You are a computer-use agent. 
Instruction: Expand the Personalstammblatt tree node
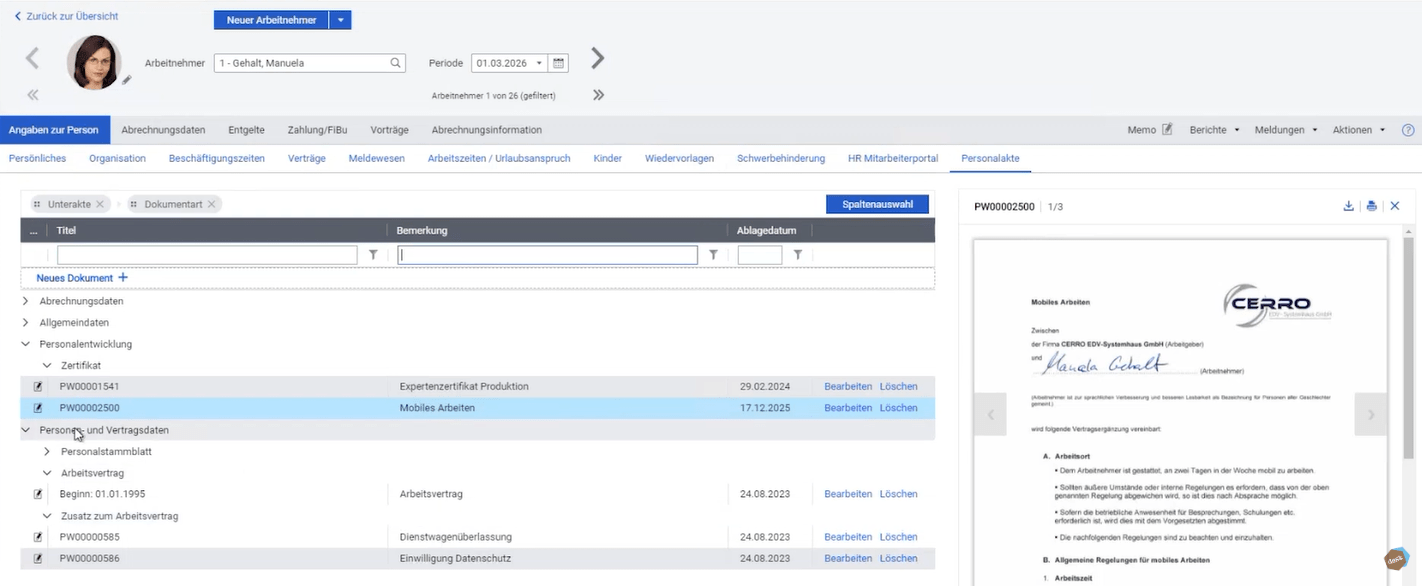45,451
